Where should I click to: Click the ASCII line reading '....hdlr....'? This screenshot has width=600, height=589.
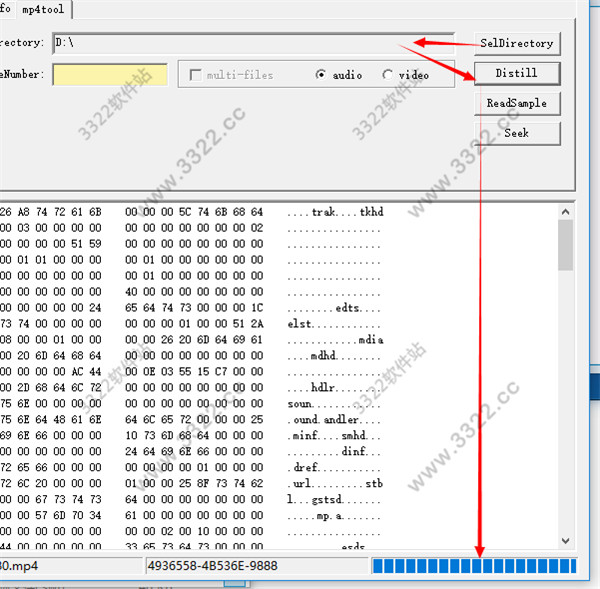[x=334, y=388]
